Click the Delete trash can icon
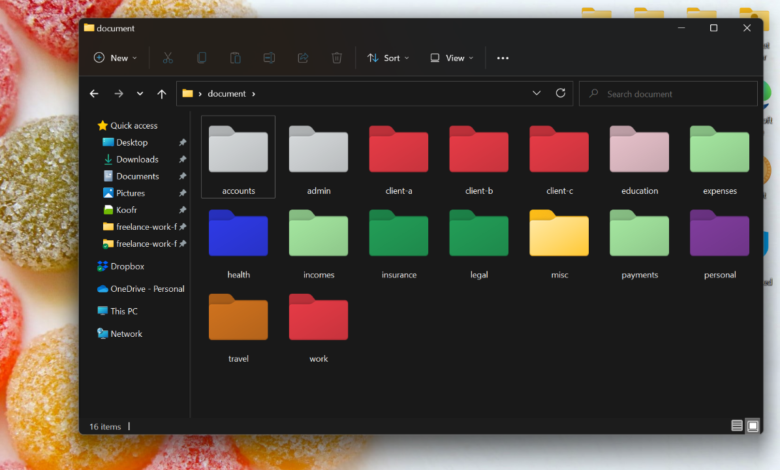 pos(337,58)
